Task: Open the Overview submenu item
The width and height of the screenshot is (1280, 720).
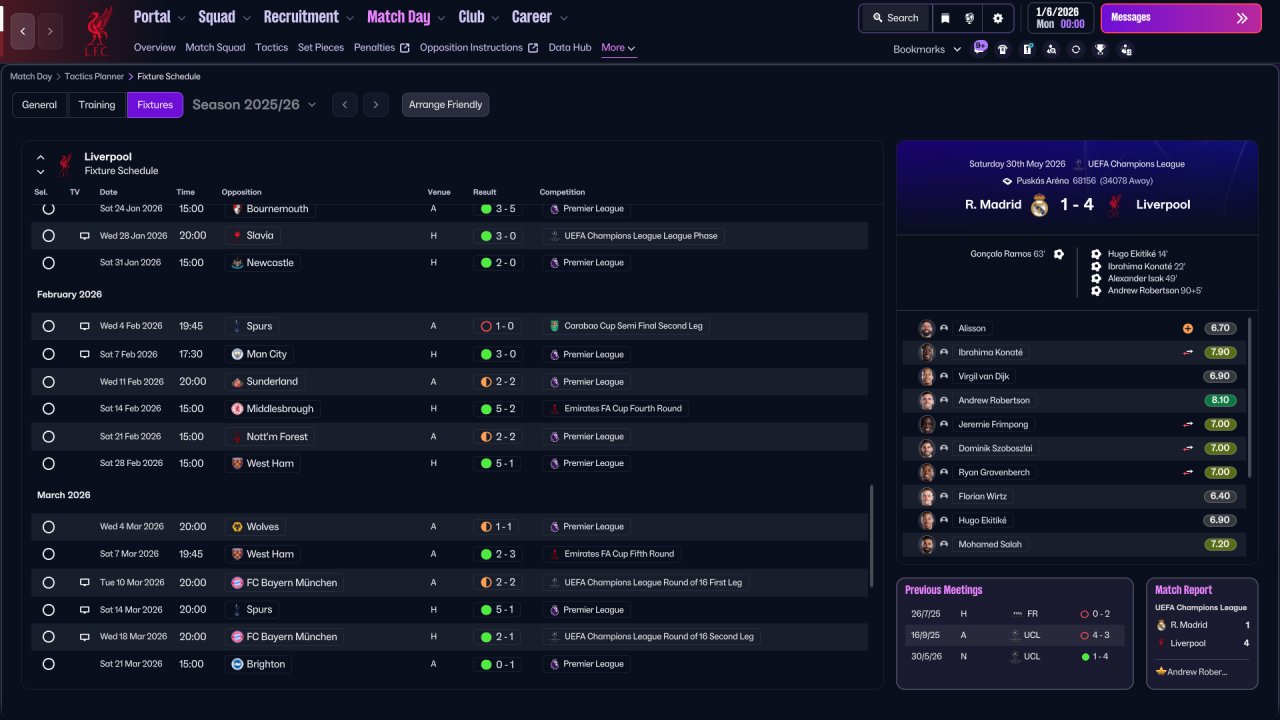Action: [x=154, y=48]
